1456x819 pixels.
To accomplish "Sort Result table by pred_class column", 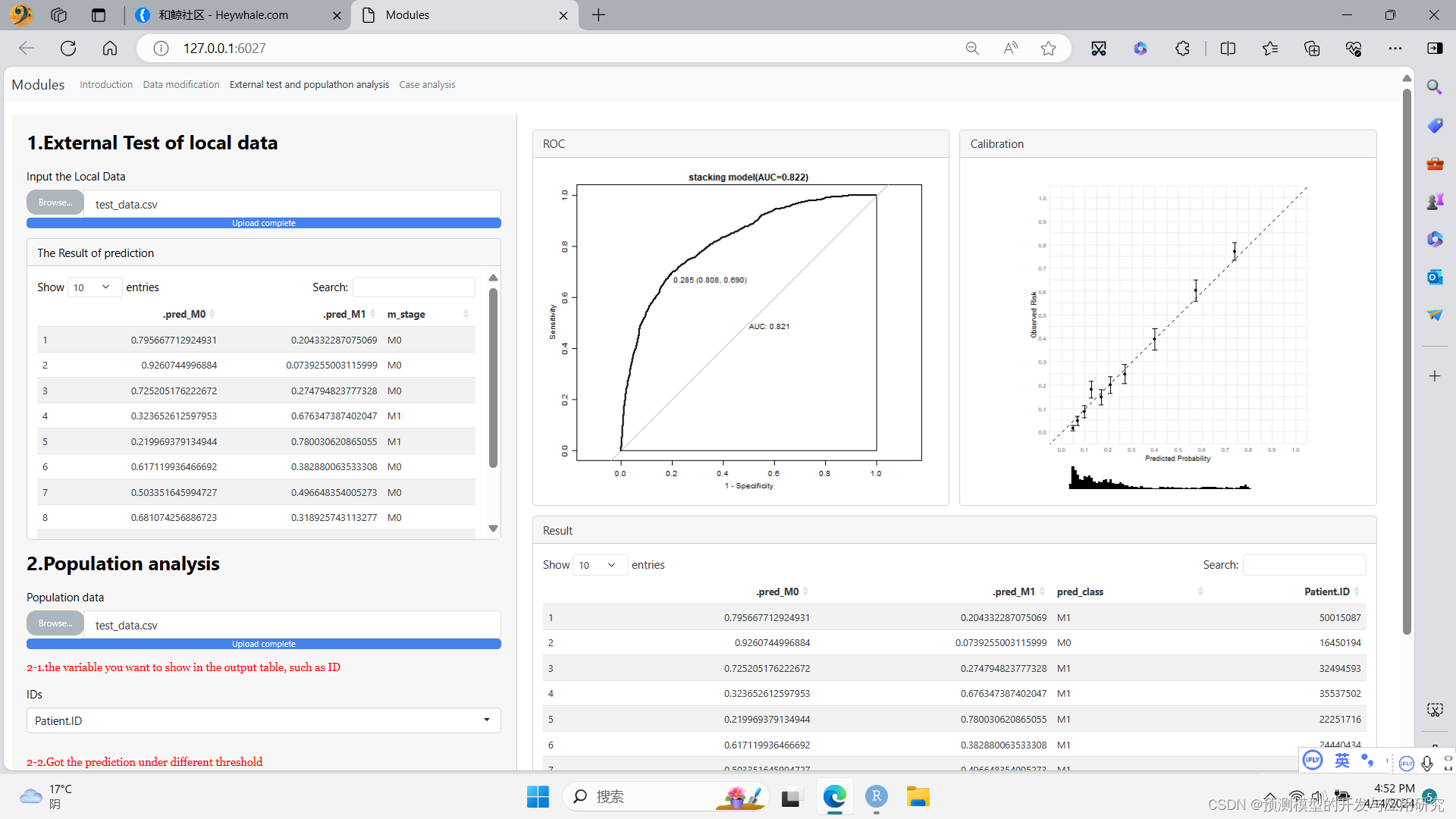I will pos(1130,592).
